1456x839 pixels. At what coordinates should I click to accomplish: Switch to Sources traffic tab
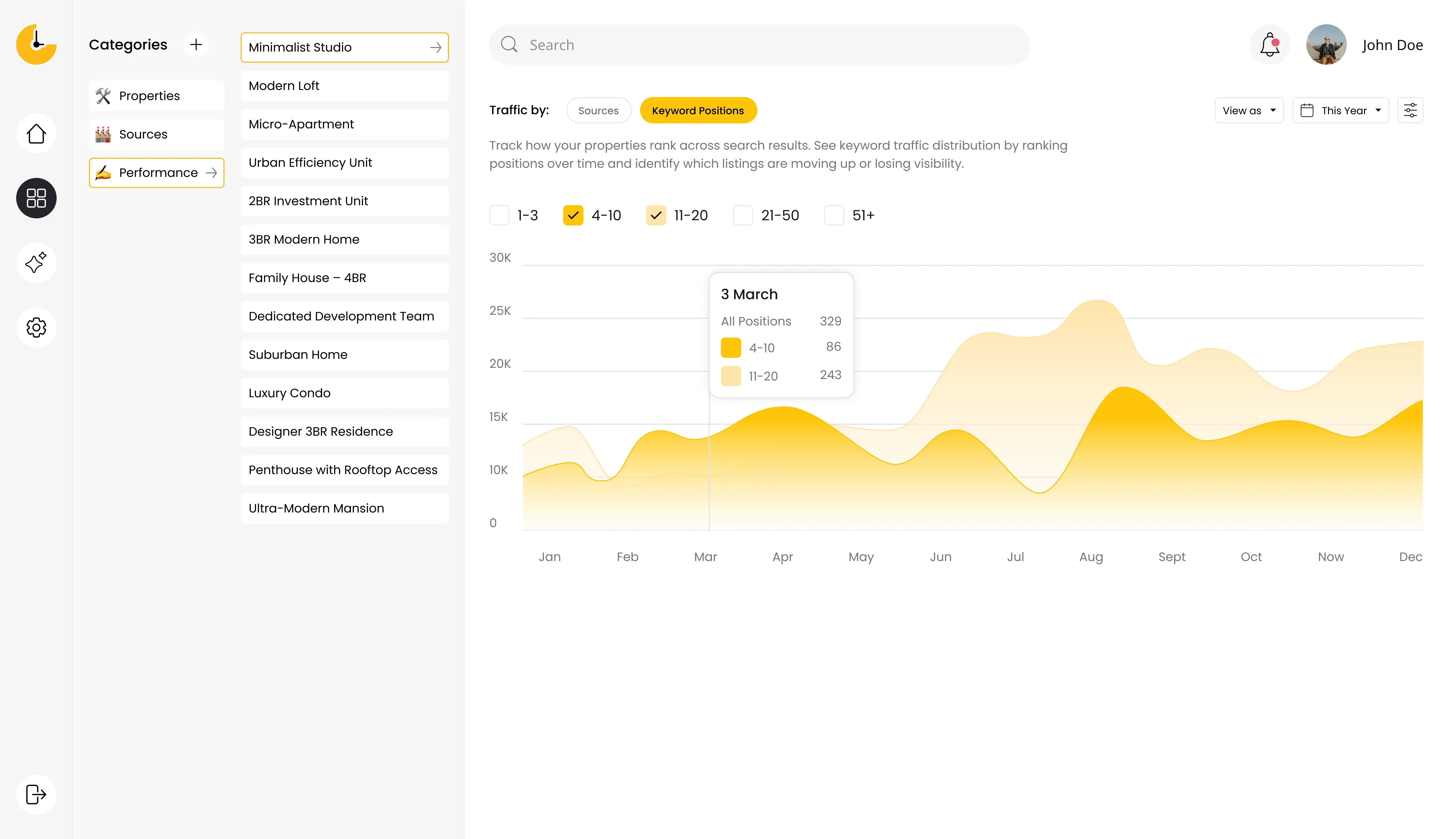pyautogui.click(x=598, y=110)
